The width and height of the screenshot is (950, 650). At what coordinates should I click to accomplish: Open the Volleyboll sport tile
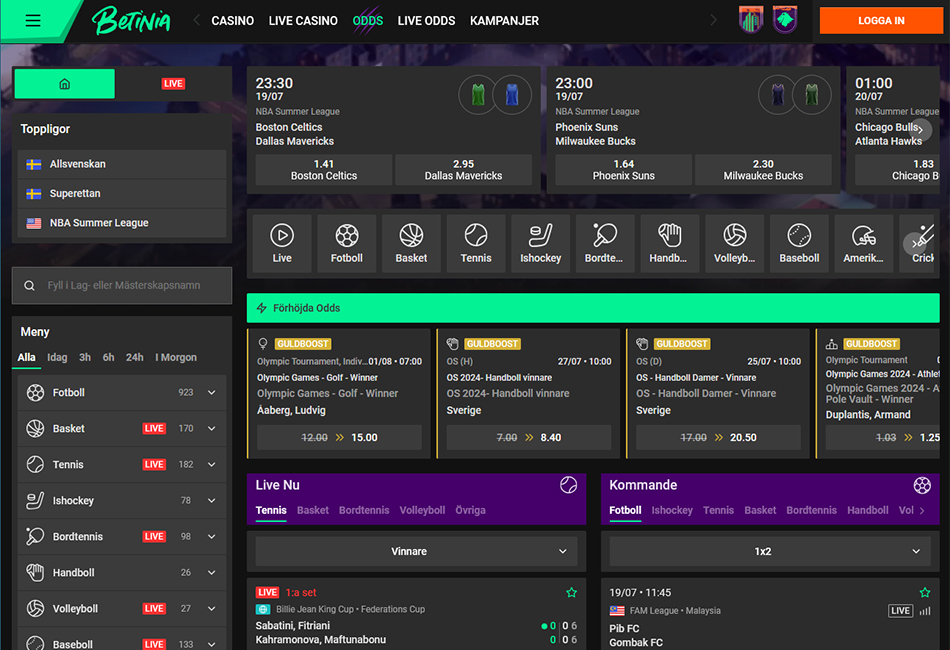[x=734, y=244]
